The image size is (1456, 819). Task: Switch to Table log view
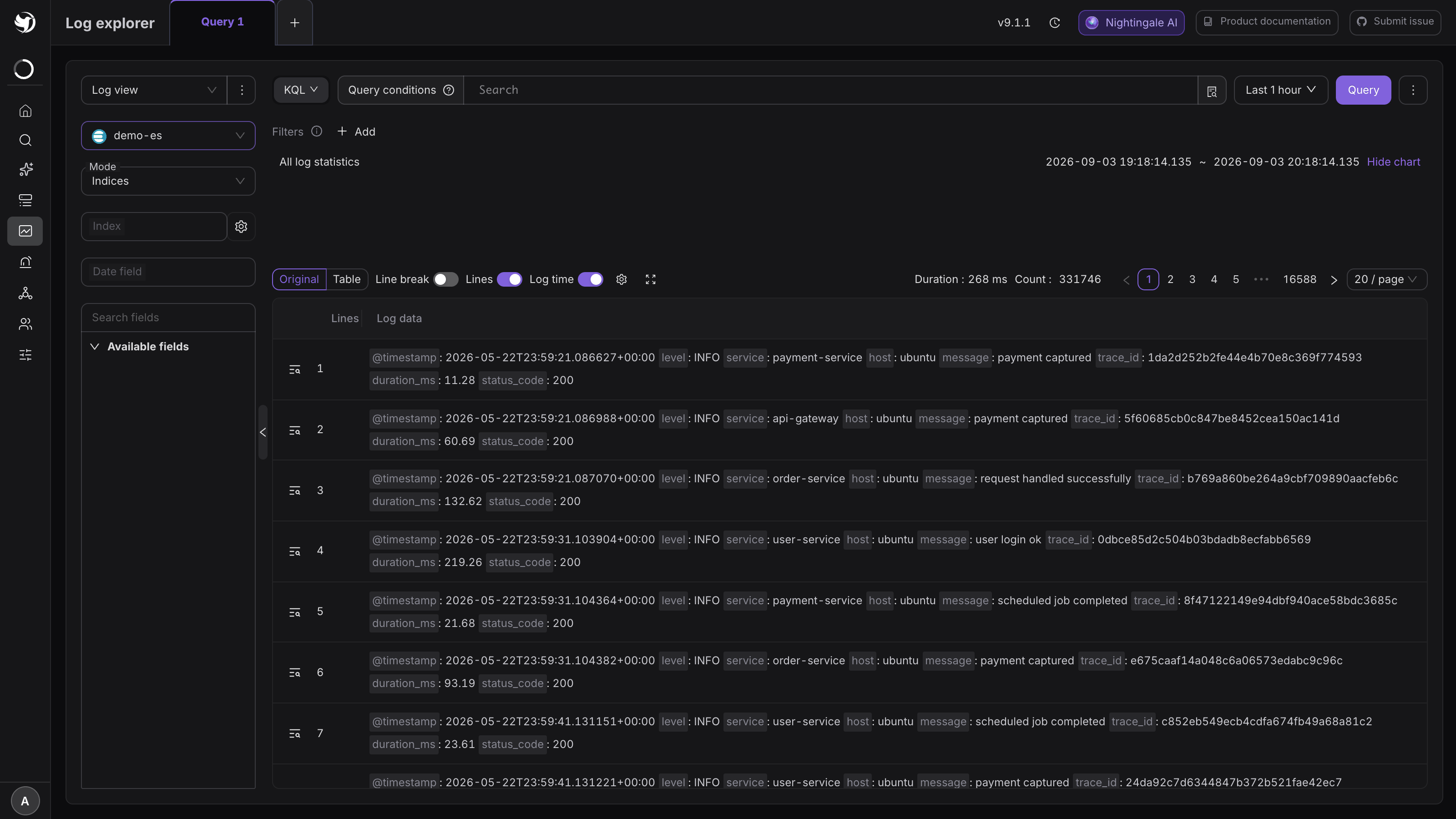[x=346, y=279]
